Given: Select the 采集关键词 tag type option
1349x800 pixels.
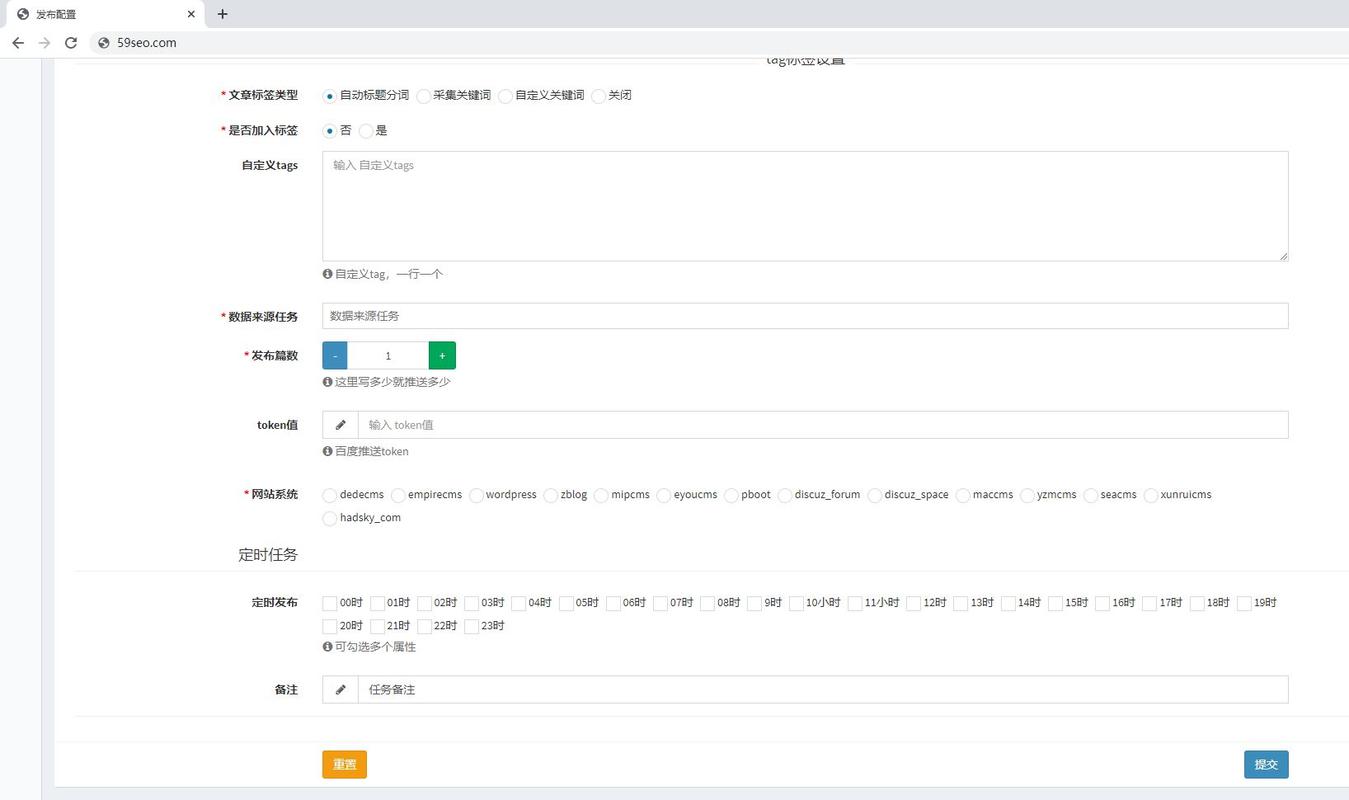Looking at the screenshot, I should tap(424, 96).
